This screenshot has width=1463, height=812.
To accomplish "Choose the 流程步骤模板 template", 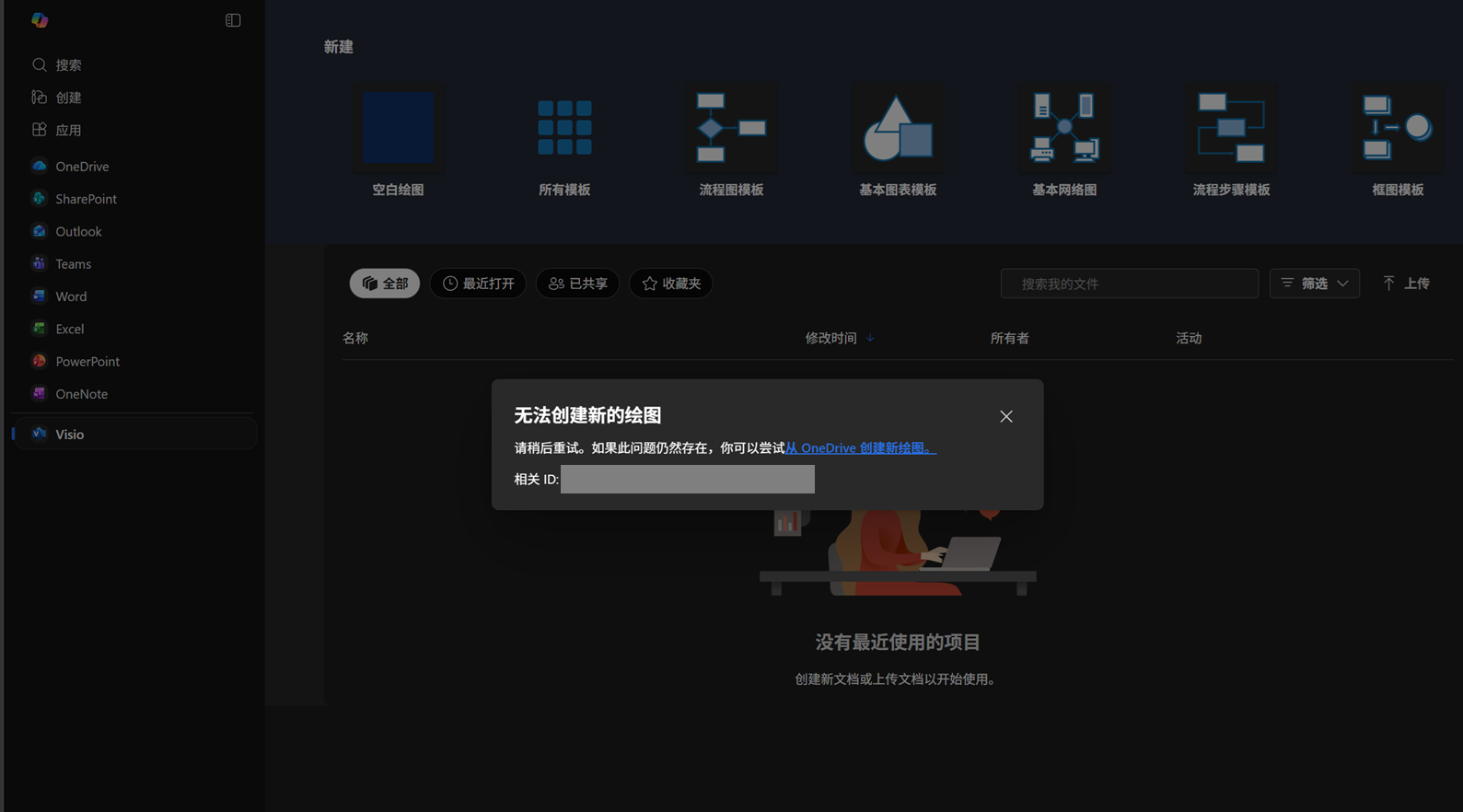I will click(1231, 141).
